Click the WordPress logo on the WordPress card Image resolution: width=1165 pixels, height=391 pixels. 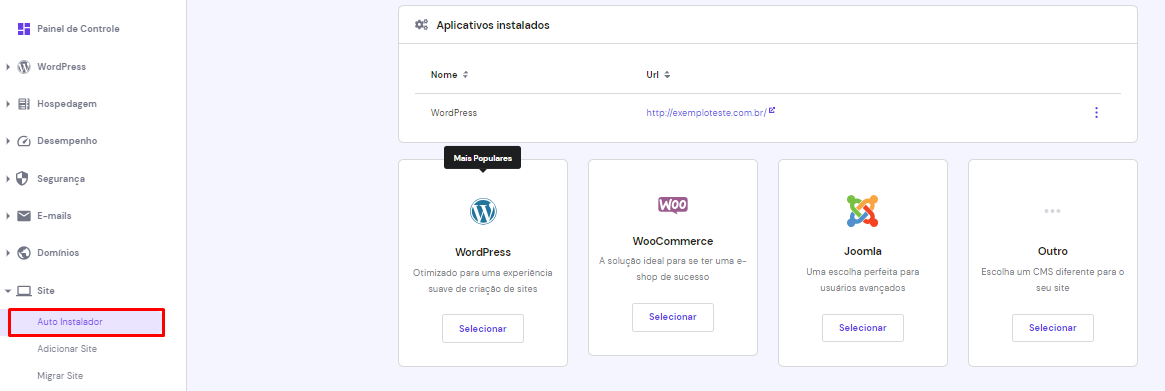coord(483,211)
